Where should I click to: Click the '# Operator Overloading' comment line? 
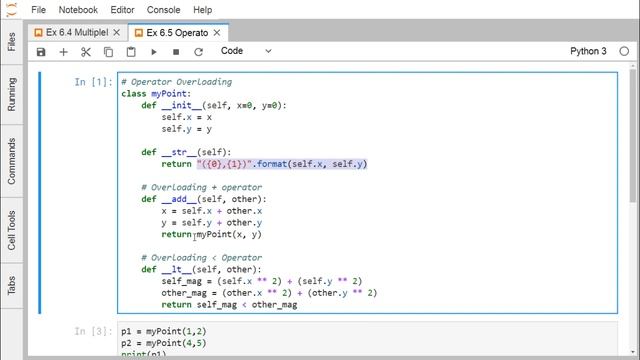(176, 82)
